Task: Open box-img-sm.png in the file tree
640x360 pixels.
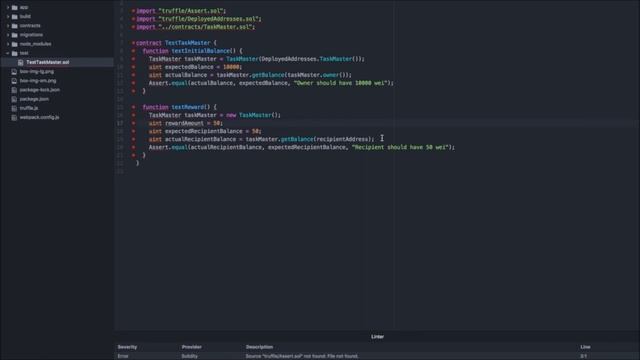Action: (38, 80)
